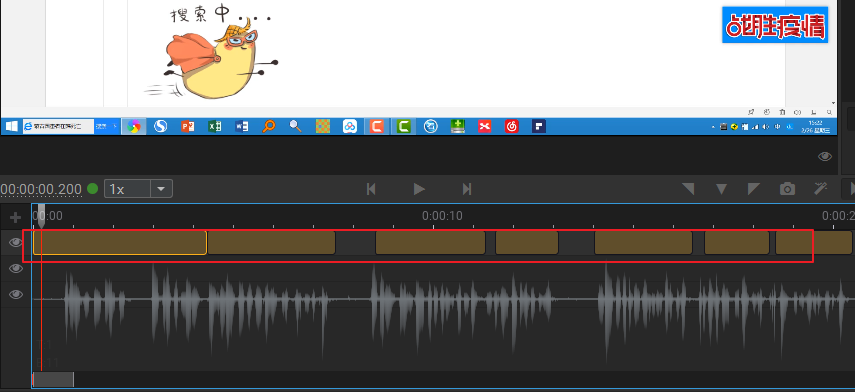Image resolution: width=855 pixels, height=392 pixels.
Task: Click the orange magnifier taskbar icon
Action: coord(269,126)
